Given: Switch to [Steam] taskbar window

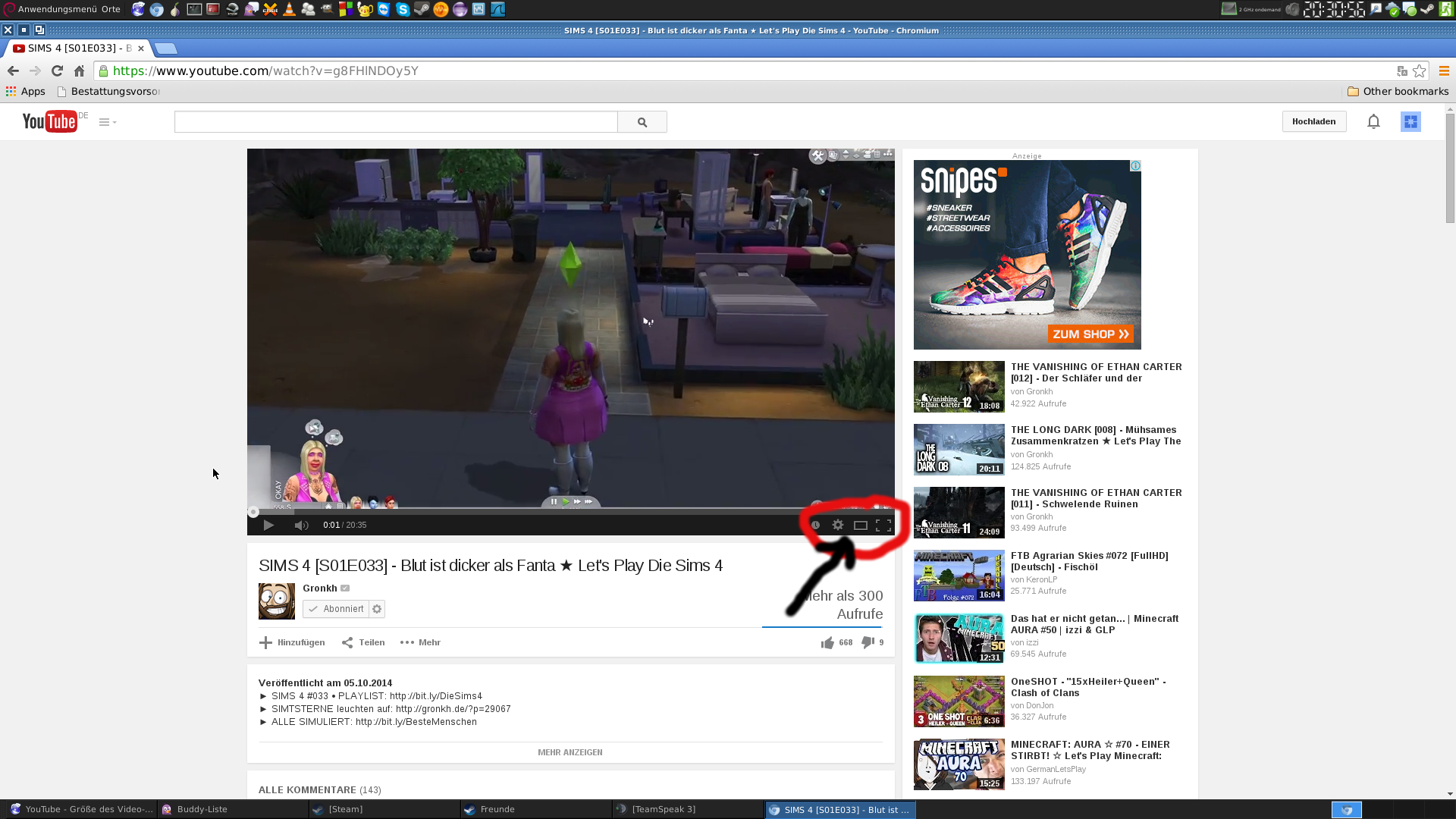Looking at the screenshot, I should click(384, 809).
